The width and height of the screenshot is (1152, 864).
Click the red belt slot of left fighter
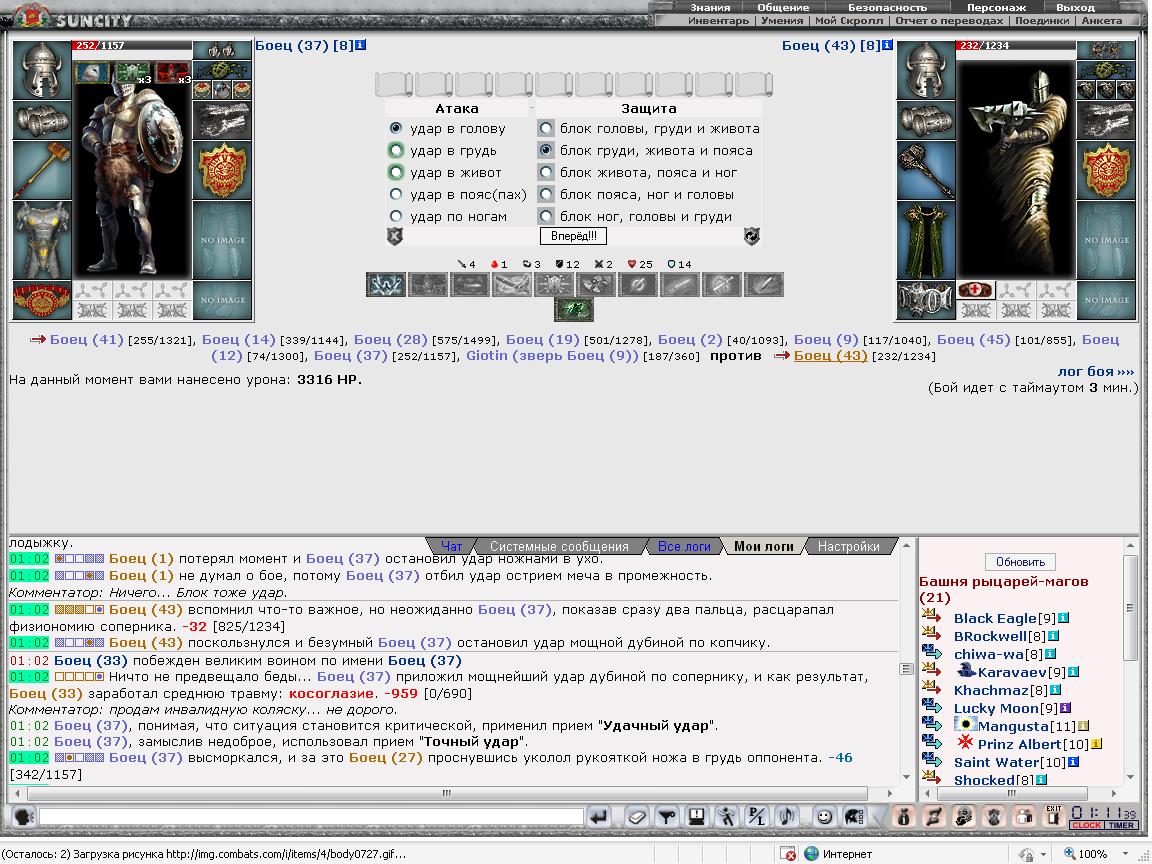[42, 300]
